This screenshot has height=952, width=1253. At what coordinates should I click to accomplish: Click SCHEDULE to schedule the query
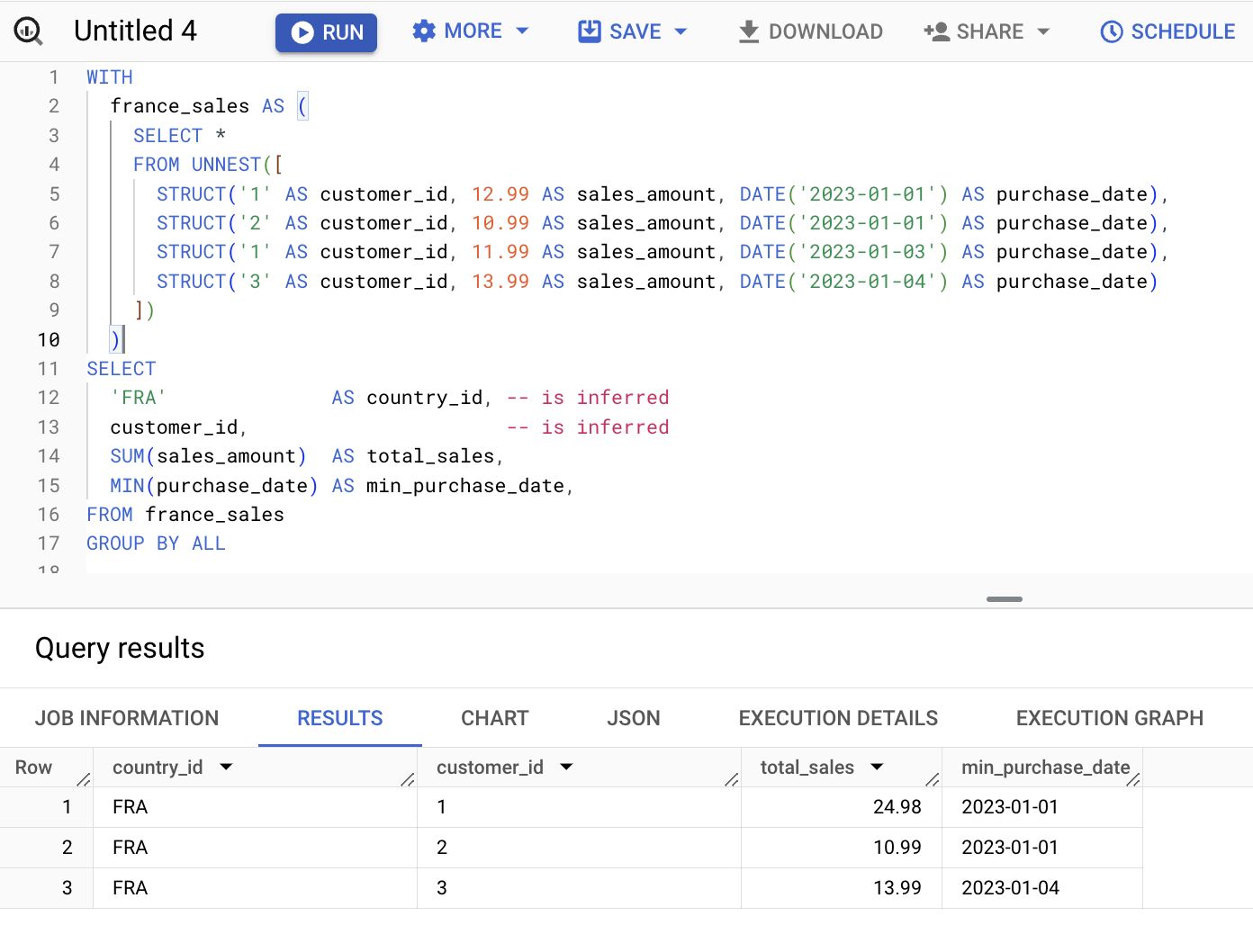point(1181,31)
